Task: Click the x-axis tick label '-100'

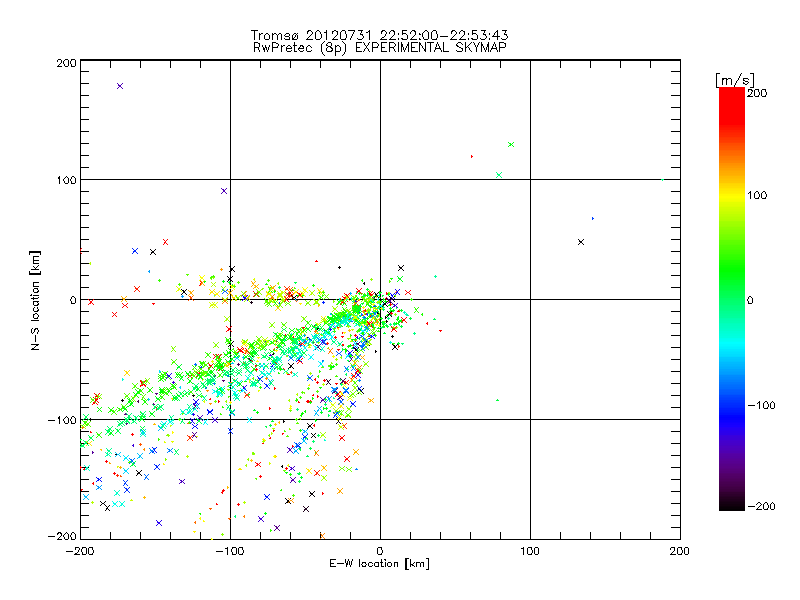Action: 230,551
